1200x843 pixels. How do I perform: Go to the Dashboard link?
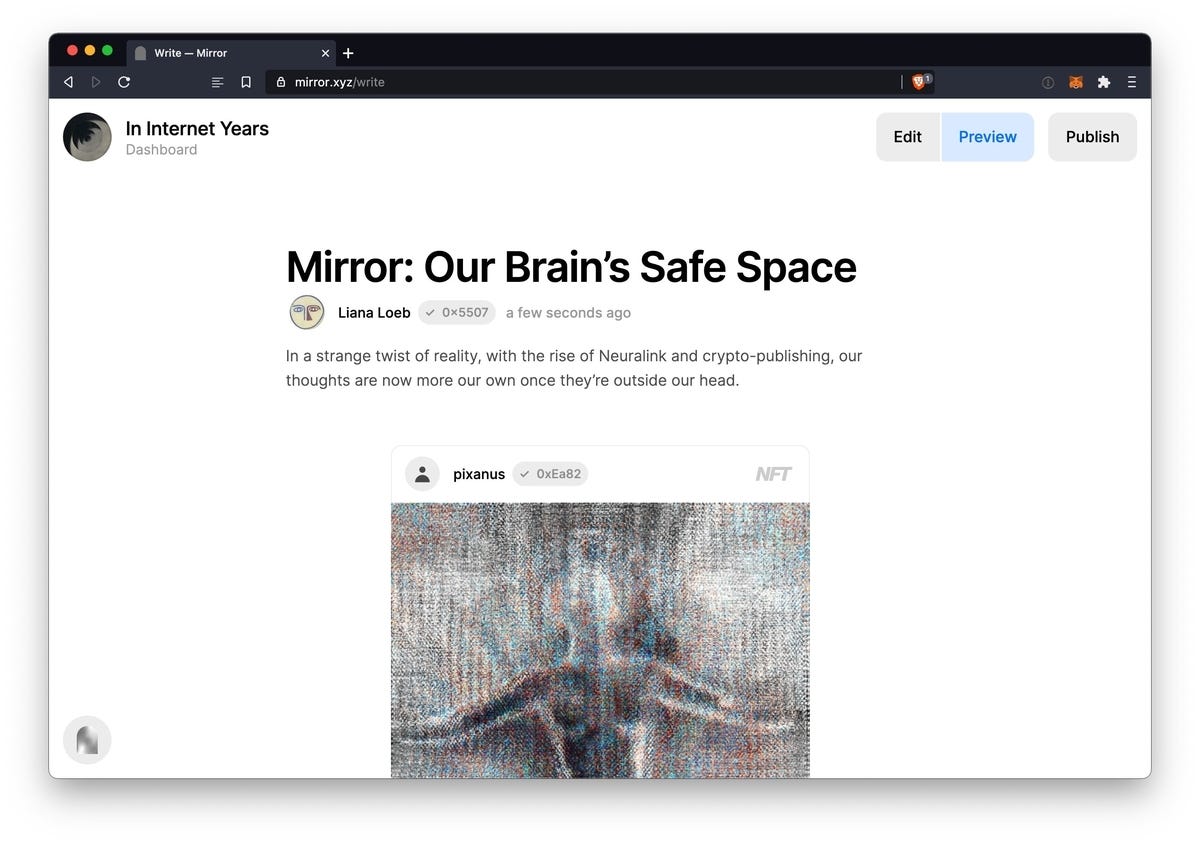click(x=161, y=150)
